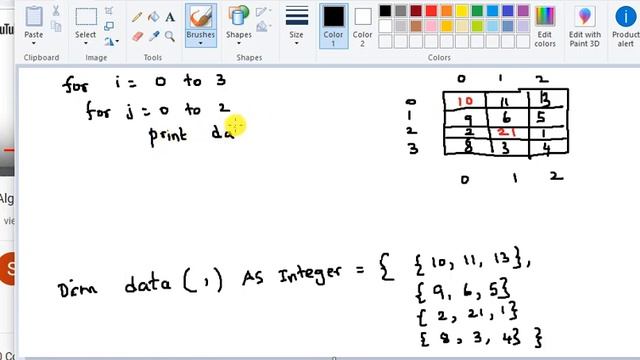
Task: Pick the white palette swatch
Action: [385, 26]
